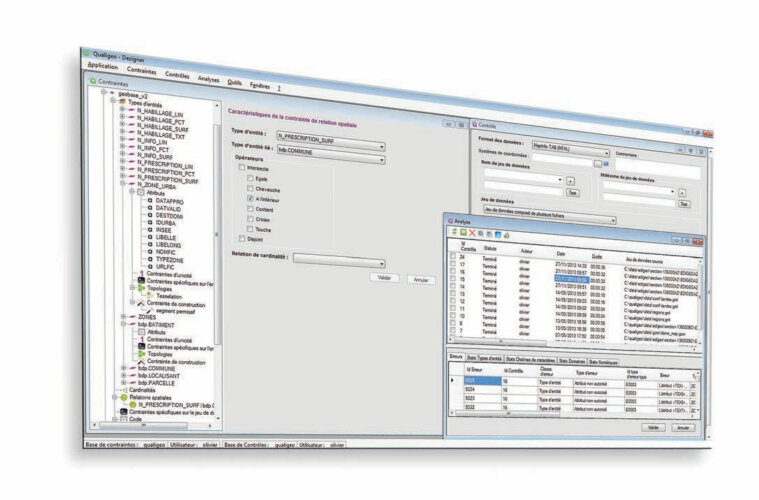The image size is (759, 500).
Task: Click Annuler in the spatial relation form
Action: click(x=421, y=280)
